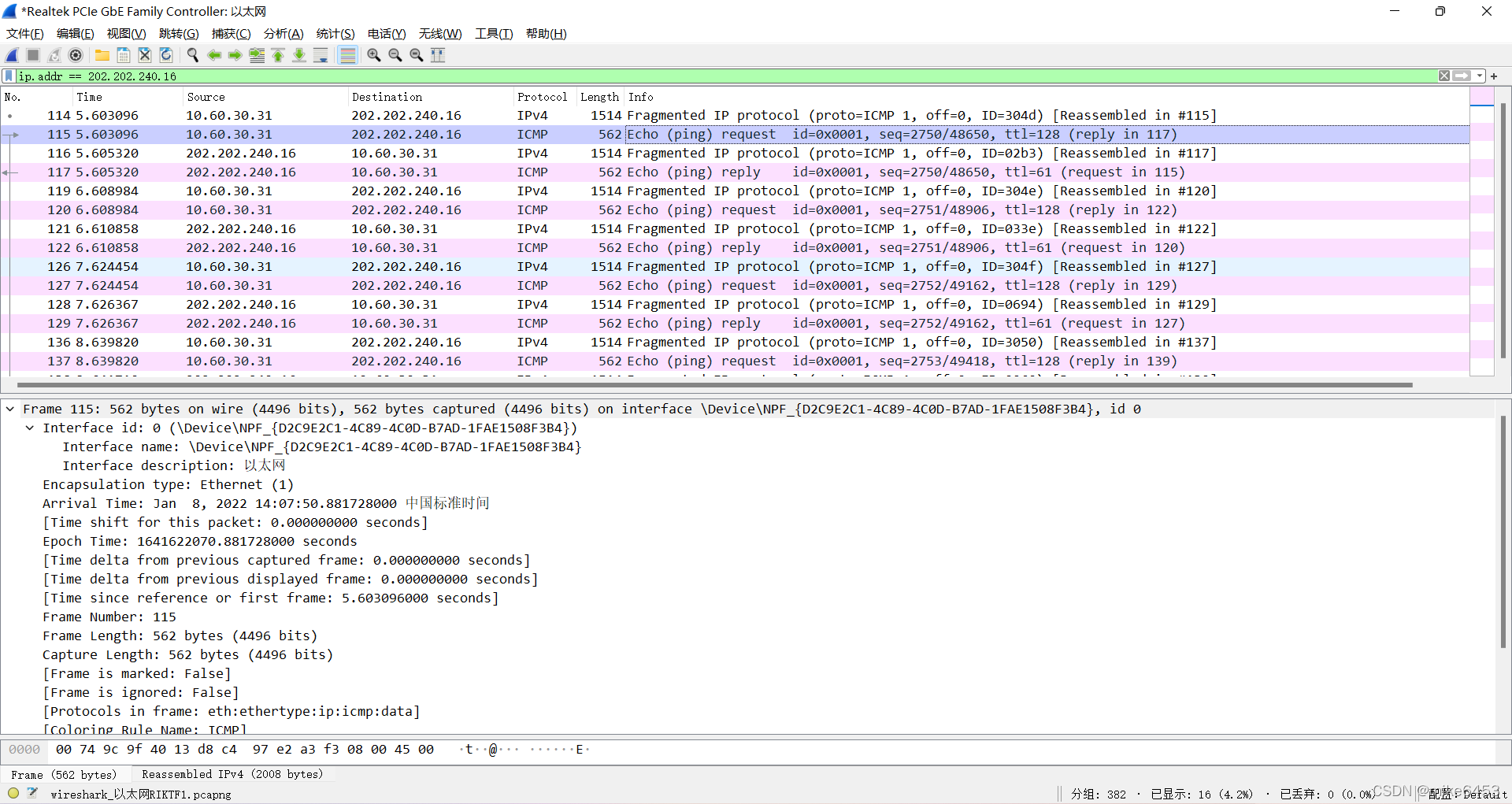Sort packets by Destination column
Screen dimensions: 1512x804
click(430, 97)
